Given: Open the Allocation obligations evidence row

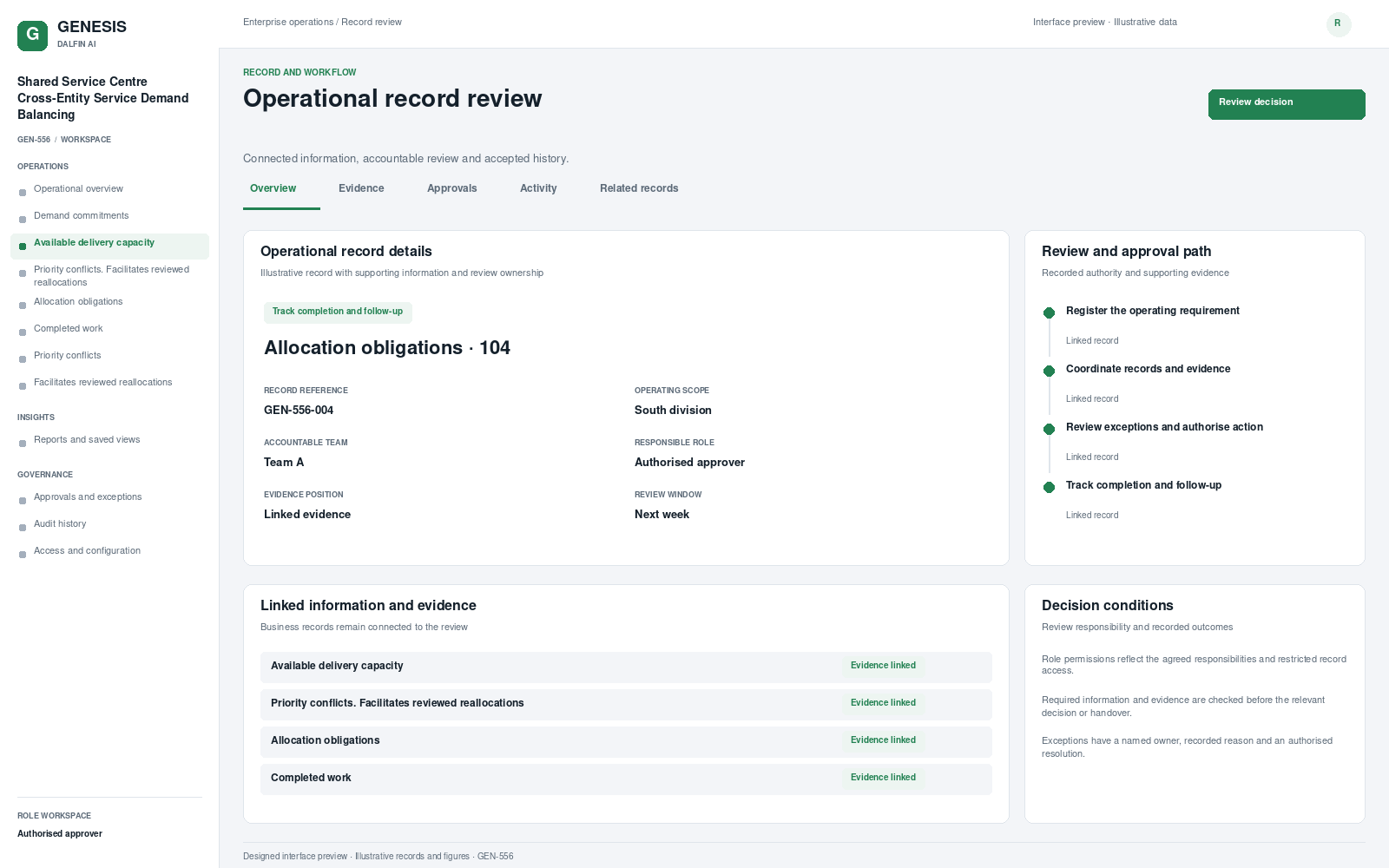Looking at the screenshot, I should click(x=626, y=741).
